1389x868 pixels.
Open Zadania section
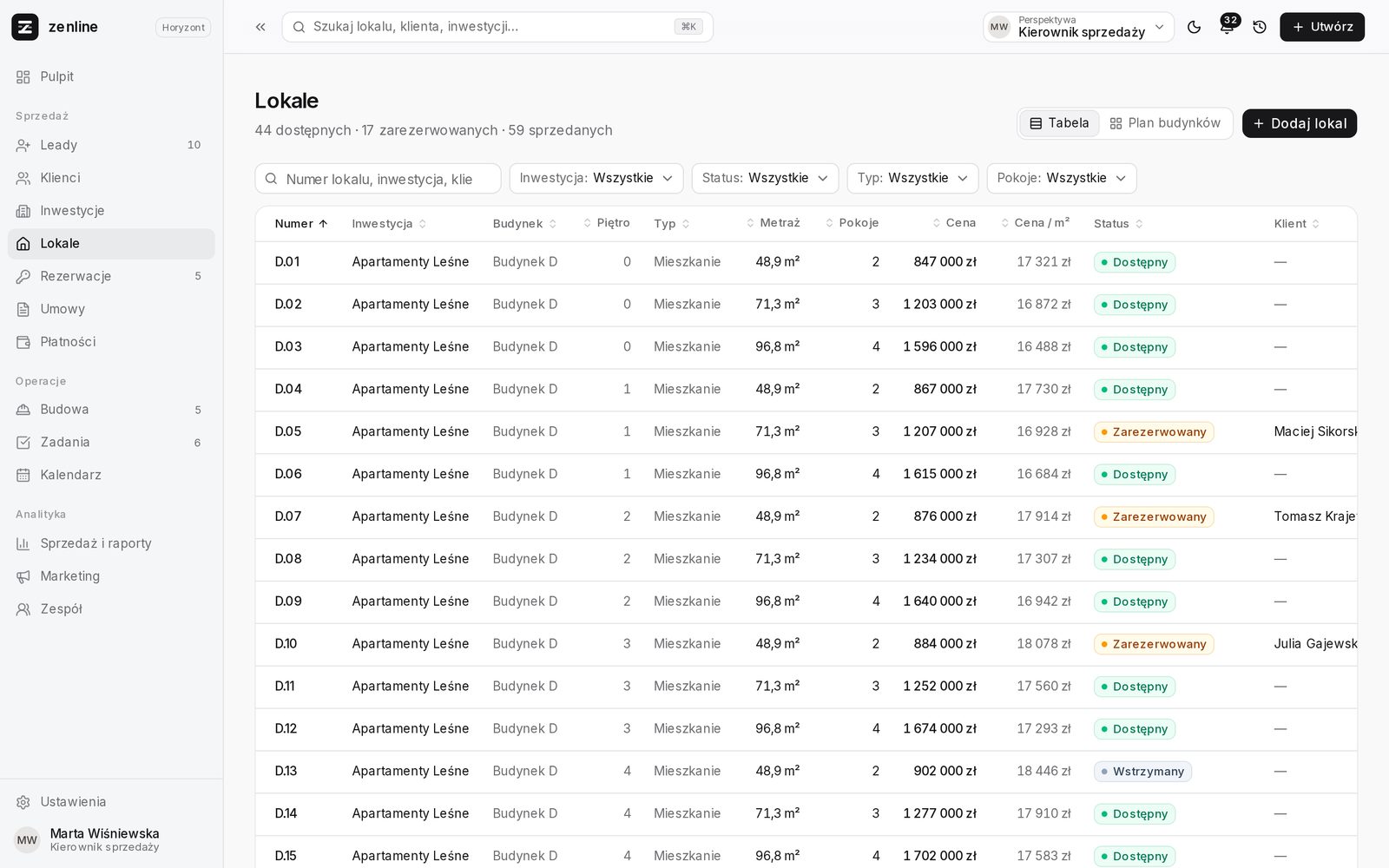click(x=111, y=443)
